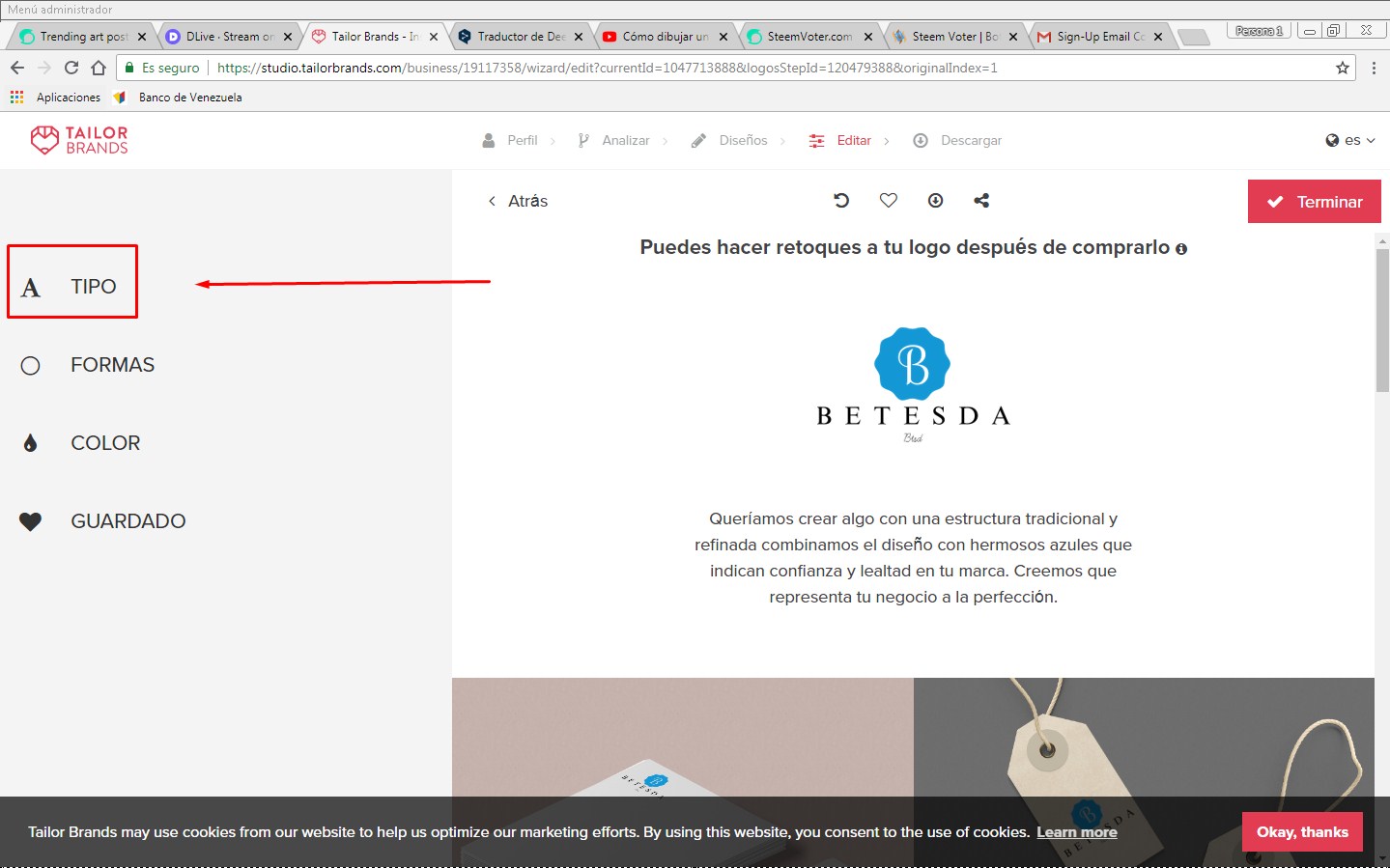Click the globe language icon
Viewport: 1390px width, 868px height.
click(x=1333, y=140)
